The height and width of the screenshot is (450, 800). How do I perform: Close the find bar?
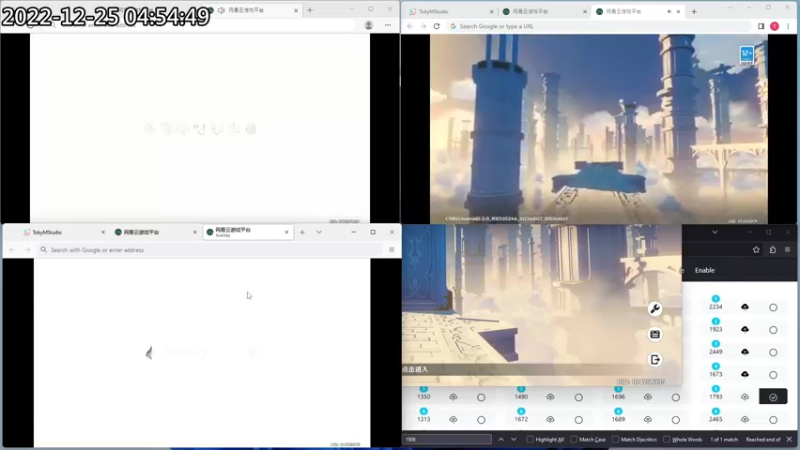789,439
